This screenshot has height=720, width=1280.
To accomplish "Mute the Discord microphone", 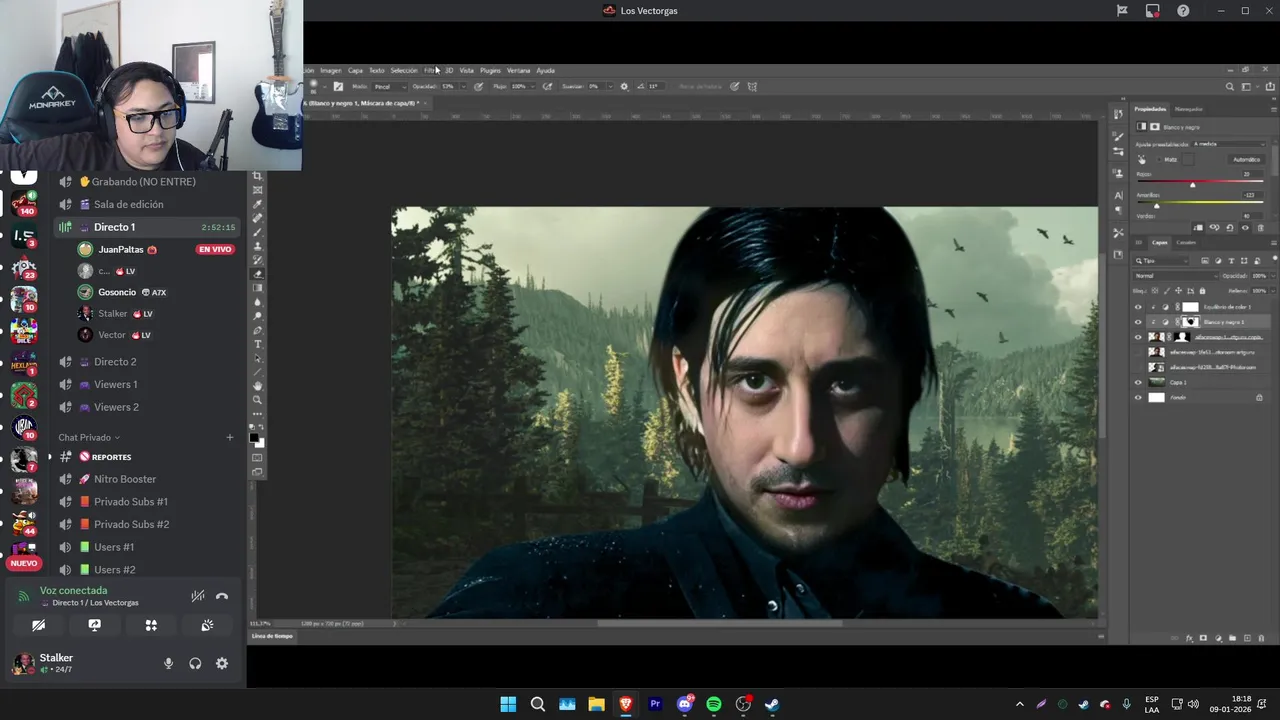I will point(168,663).
